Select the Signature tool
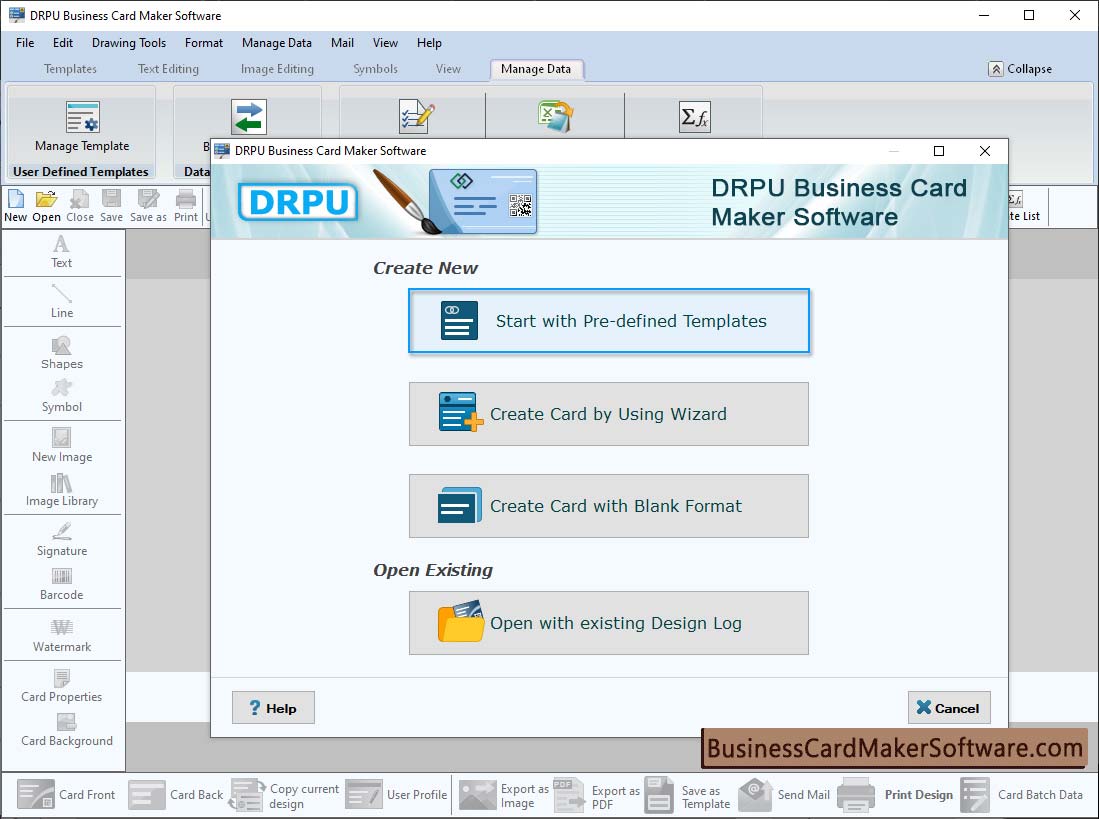Screen dimensions: 1099x819 [x=62, y=539]
